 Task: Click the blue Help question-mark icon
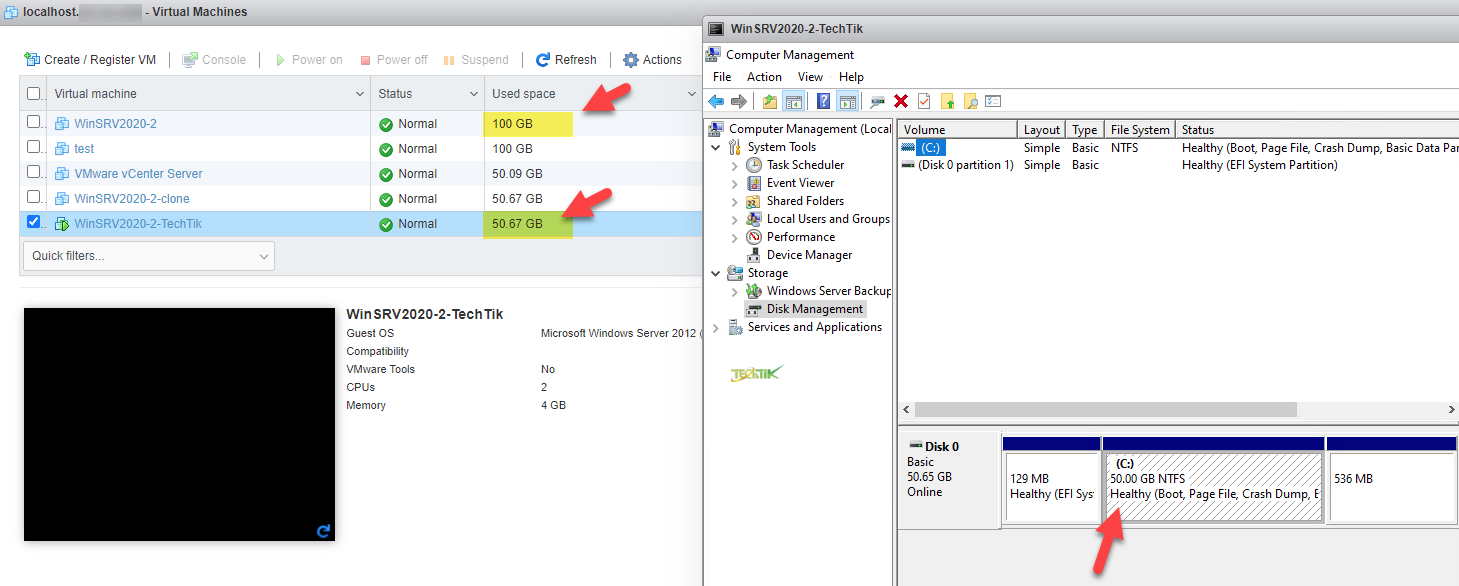(x=824, y=101)
